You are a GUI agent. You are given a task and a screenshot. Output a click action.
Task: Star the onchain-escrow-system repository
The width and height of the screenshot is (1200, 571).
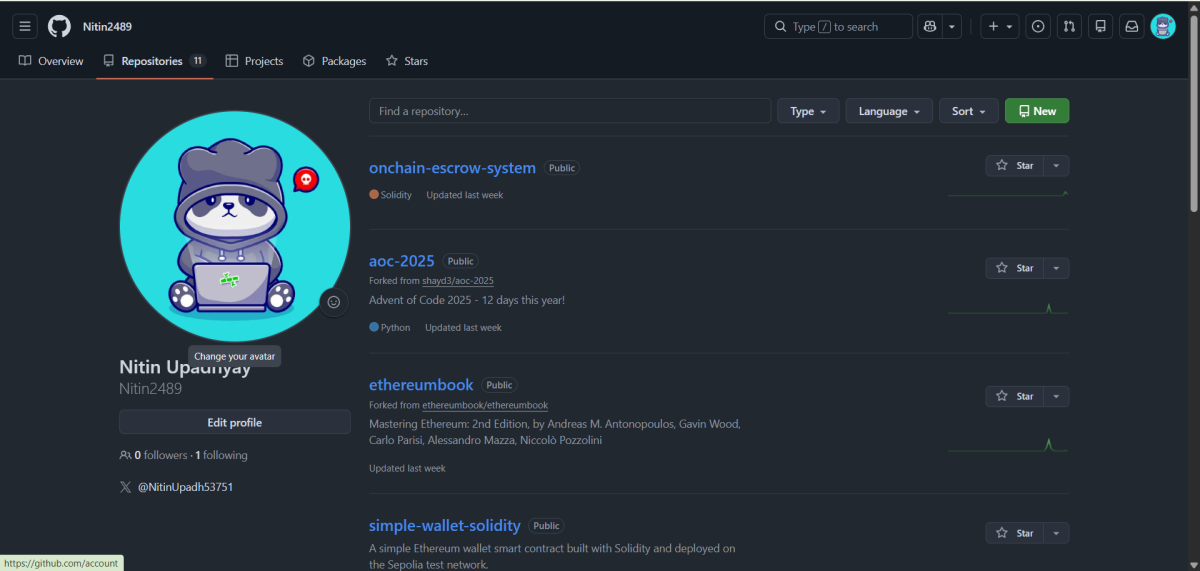coord(1015,166)
